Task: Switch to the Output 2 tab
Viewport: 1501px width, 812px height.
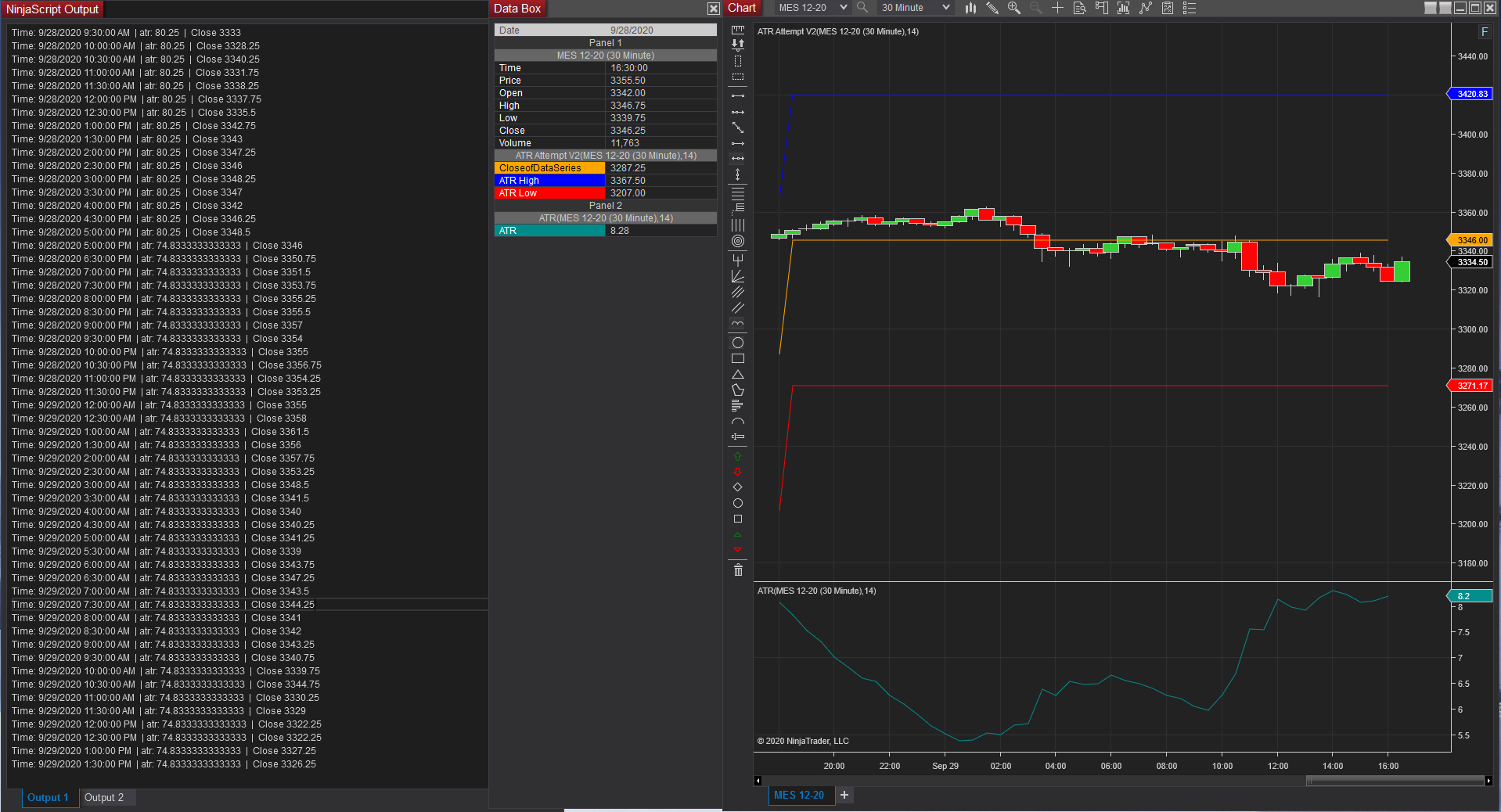Action: (x=104, y=797)
